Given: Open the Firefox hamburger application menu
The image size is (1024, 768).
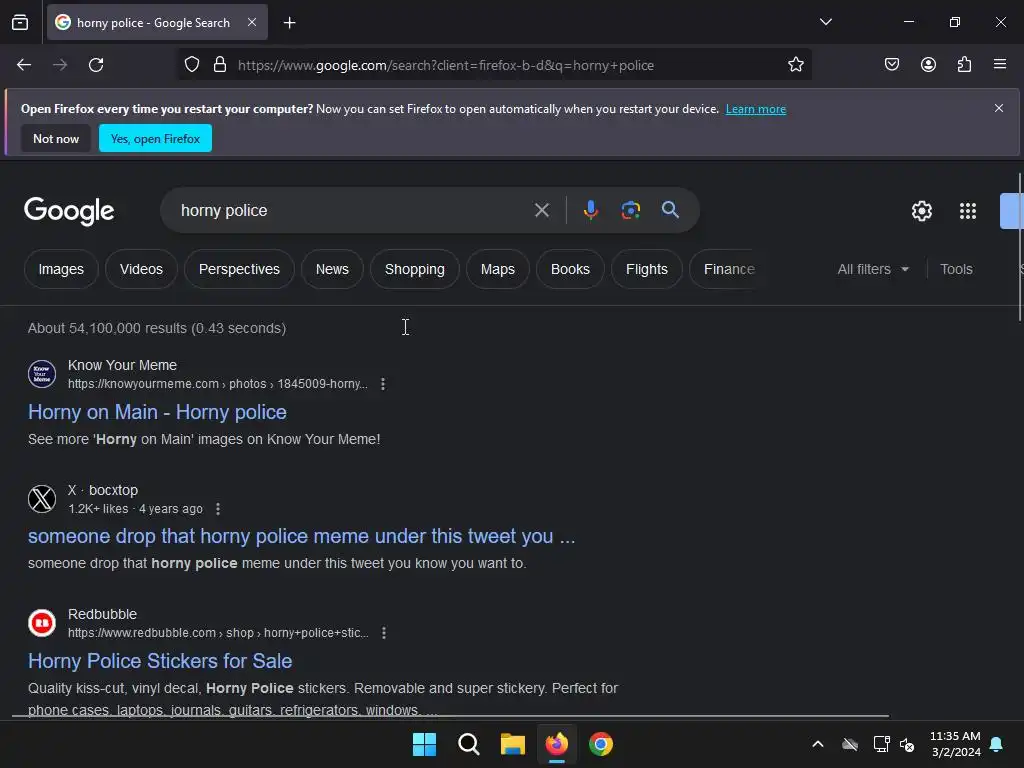Looking at the screenshot, I should pyautogui.click(x=1000, y=64).
